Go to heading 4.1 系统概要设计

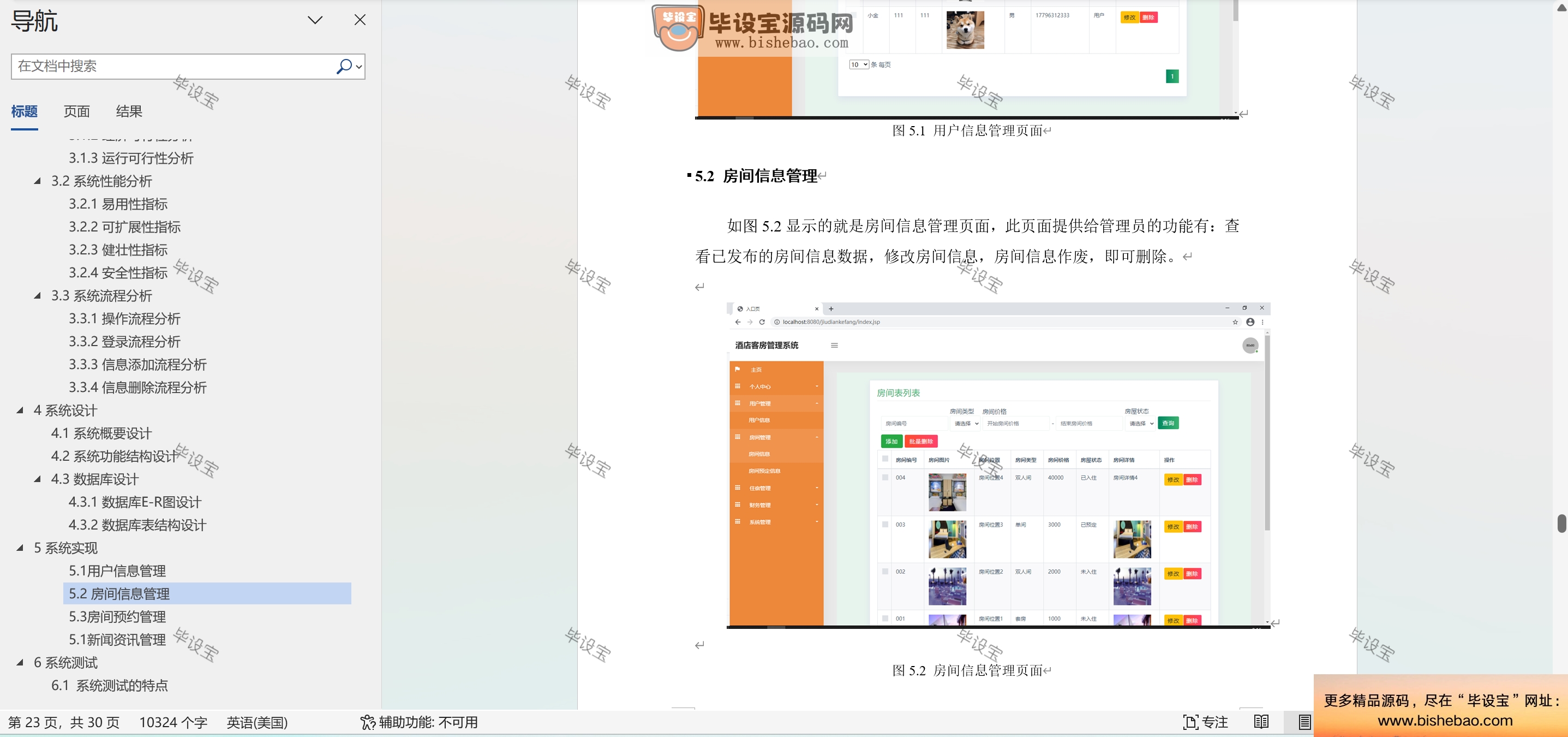point(101,433)
